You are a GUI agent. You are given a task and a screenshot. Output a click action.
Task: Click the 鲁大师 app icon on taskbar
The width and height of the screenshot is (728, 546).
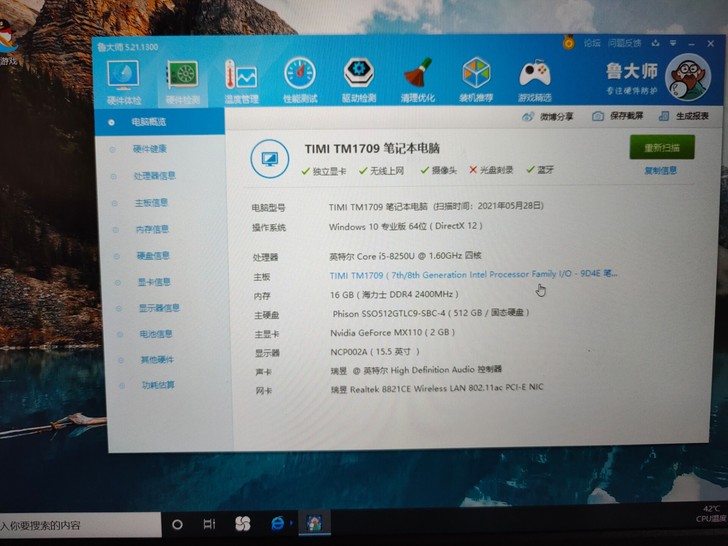[x=314, y=523]
